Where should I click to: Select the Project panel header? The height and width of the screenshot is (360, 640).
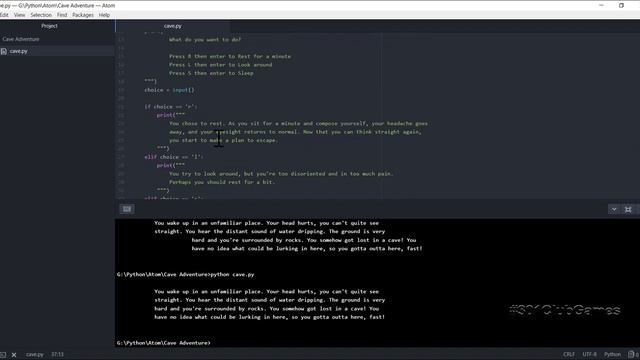tap(49, 26)
